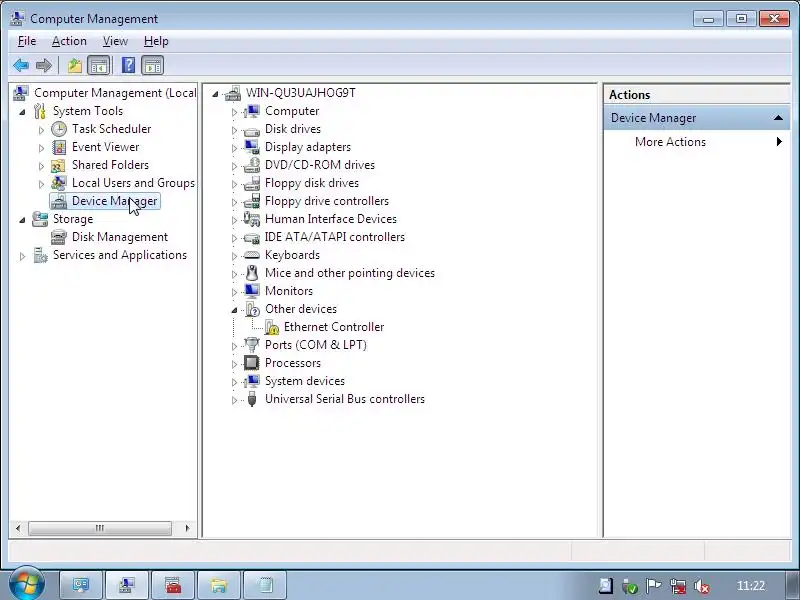
Task: Expand the Computer device category
Action: [234, 112]
